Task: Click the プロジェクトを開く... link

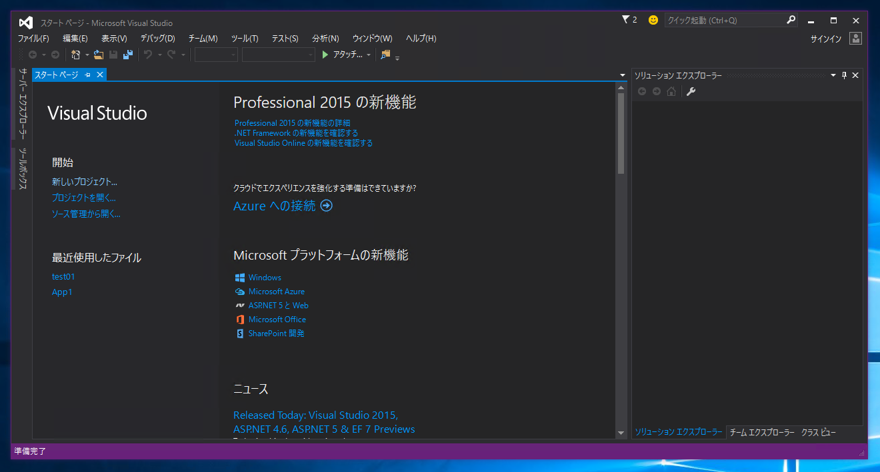Action: coord(84,198)
